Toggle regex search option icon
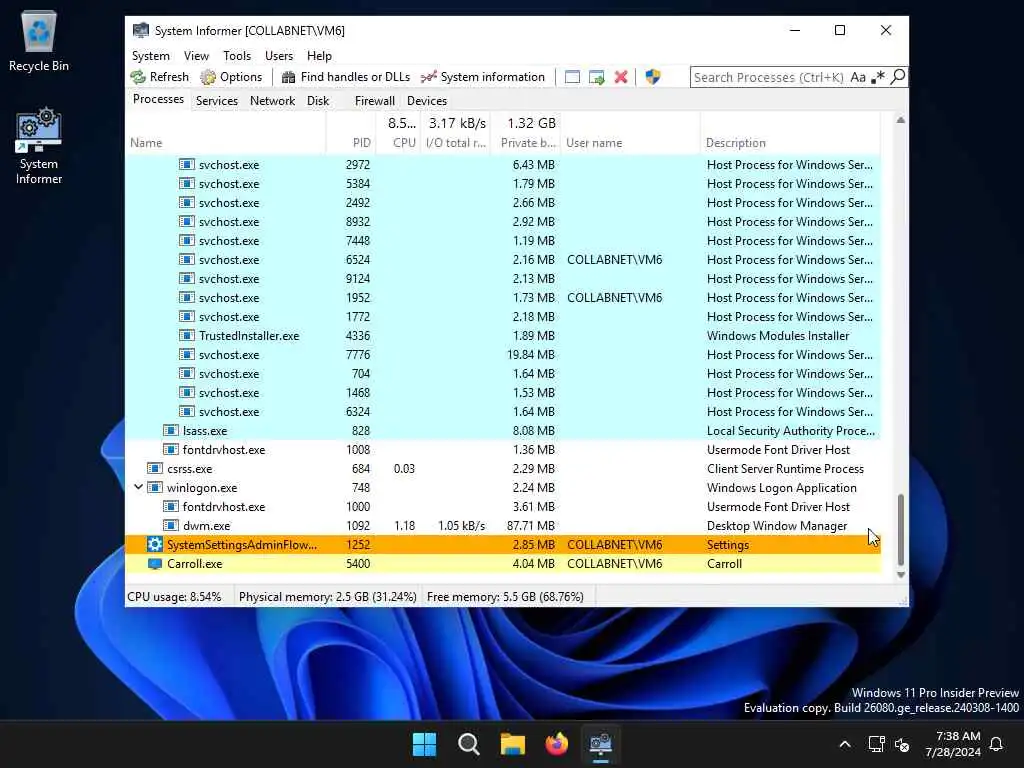The height and width of the screenshot is (768, 1024). [878, 77]
